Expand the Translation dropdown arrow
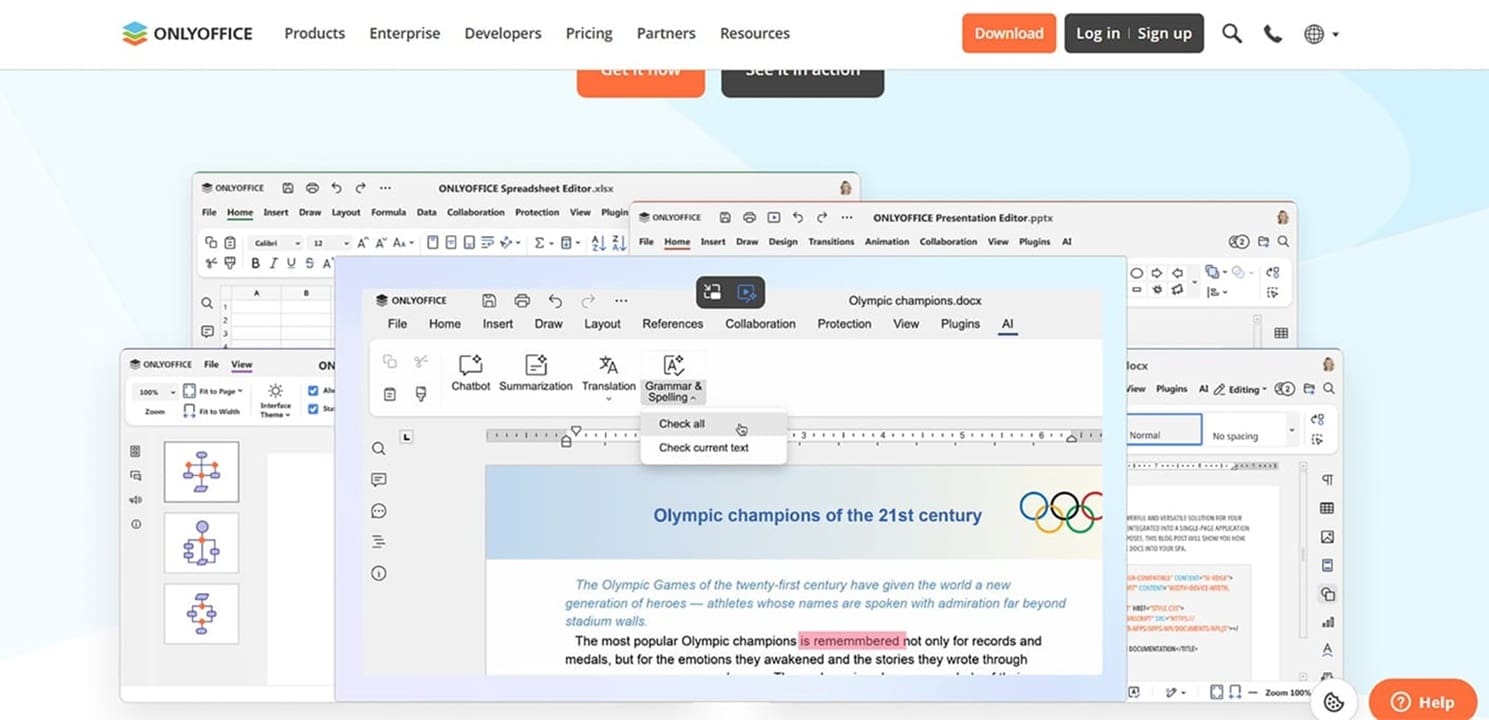 (608, 399)
